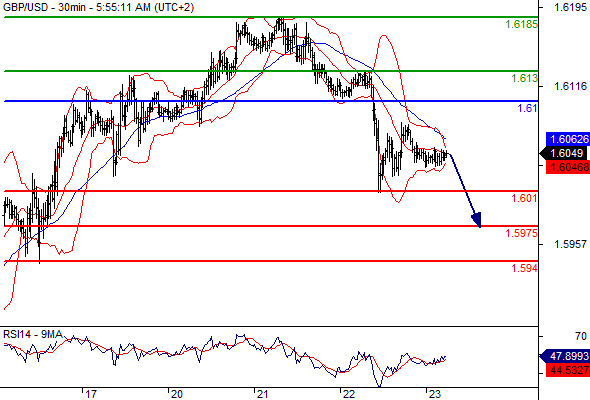Click the 21 date marker on time axis
This screenshot has width=590, height=400.
[262, 394]
